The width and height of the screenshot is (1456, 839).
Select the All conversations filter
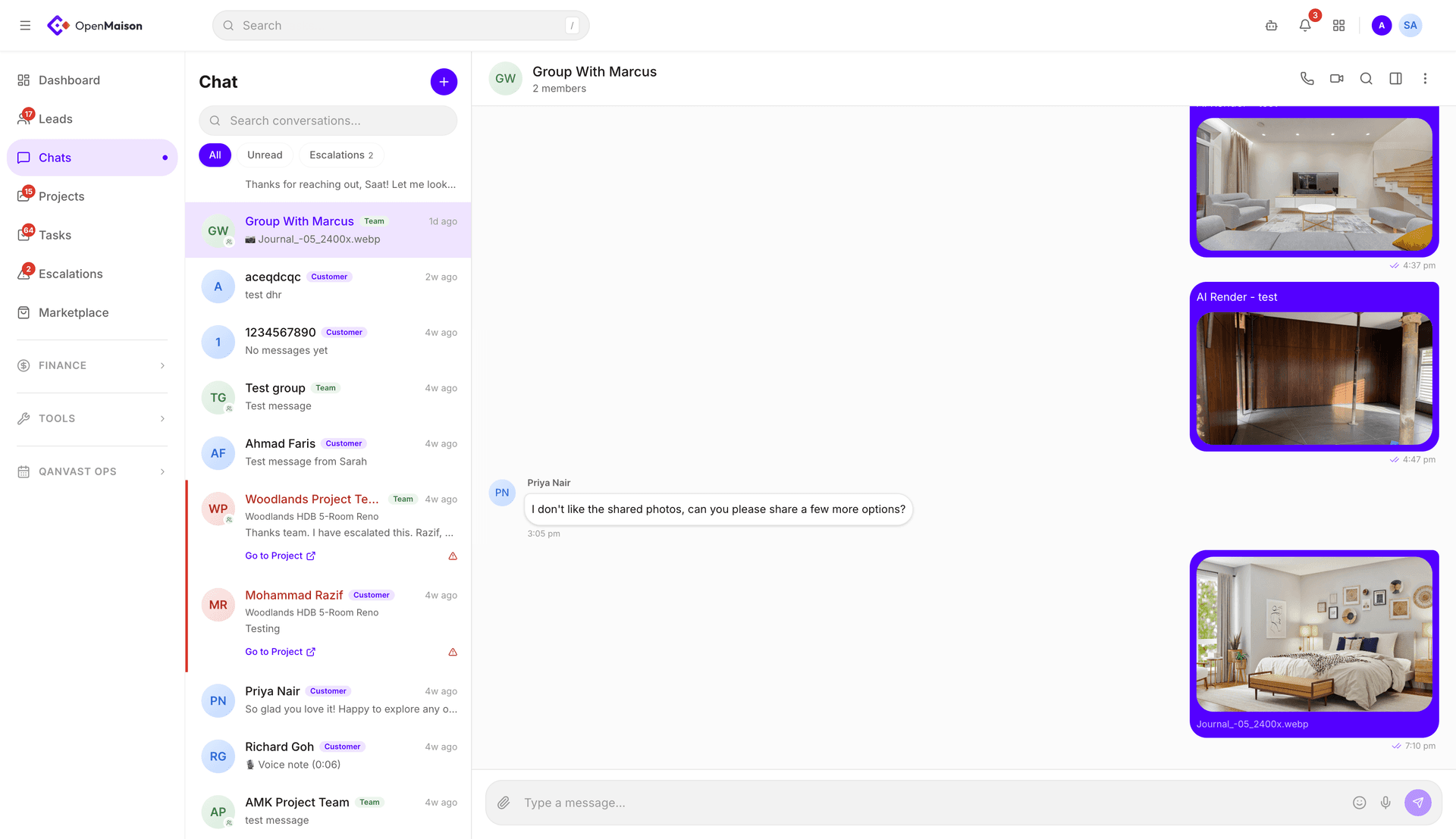pyautogui.click(x=215, y=155)
